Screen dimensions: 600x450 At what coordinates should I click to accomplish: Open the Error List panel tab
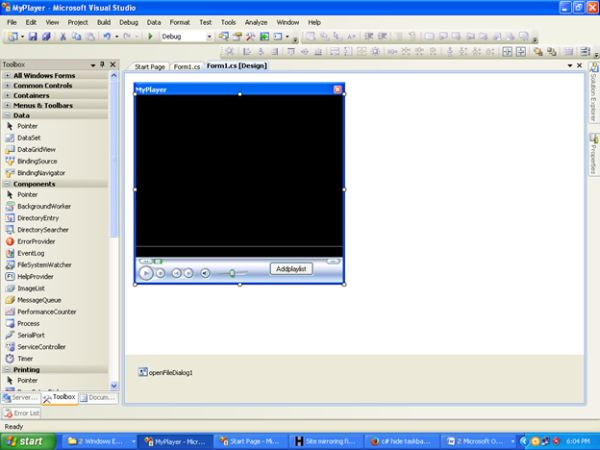22,413
